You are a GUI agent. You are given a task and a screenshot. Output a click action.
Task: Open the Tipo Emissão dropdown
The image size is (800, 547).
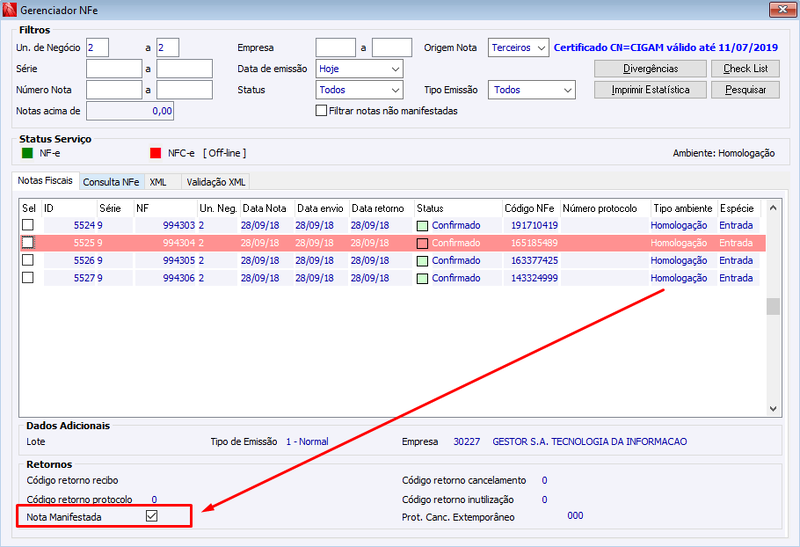coord(532,90)
